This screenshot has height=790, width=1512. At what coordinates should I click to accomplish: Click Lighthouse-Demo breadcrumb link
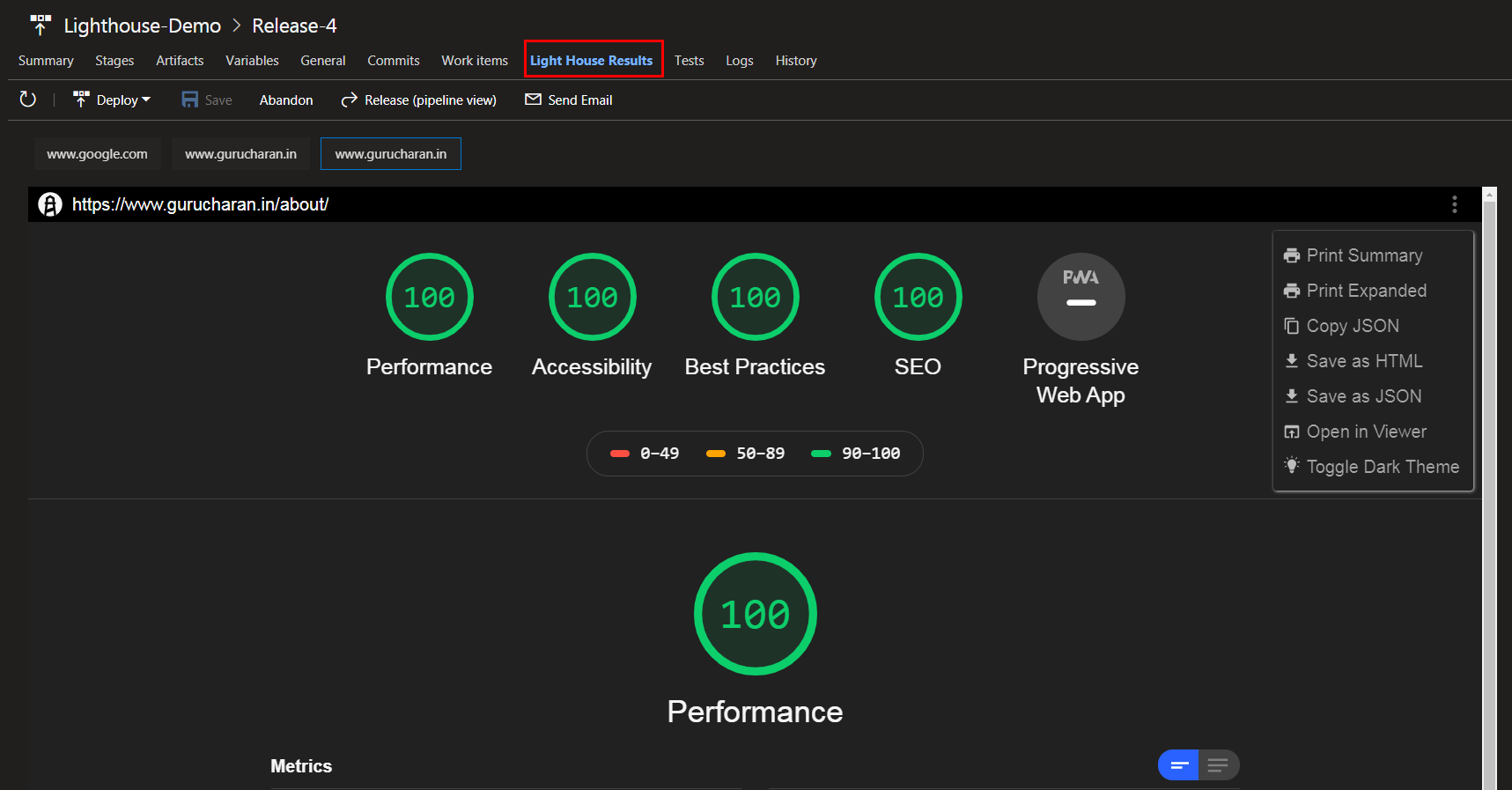click(x=143, y=26)
